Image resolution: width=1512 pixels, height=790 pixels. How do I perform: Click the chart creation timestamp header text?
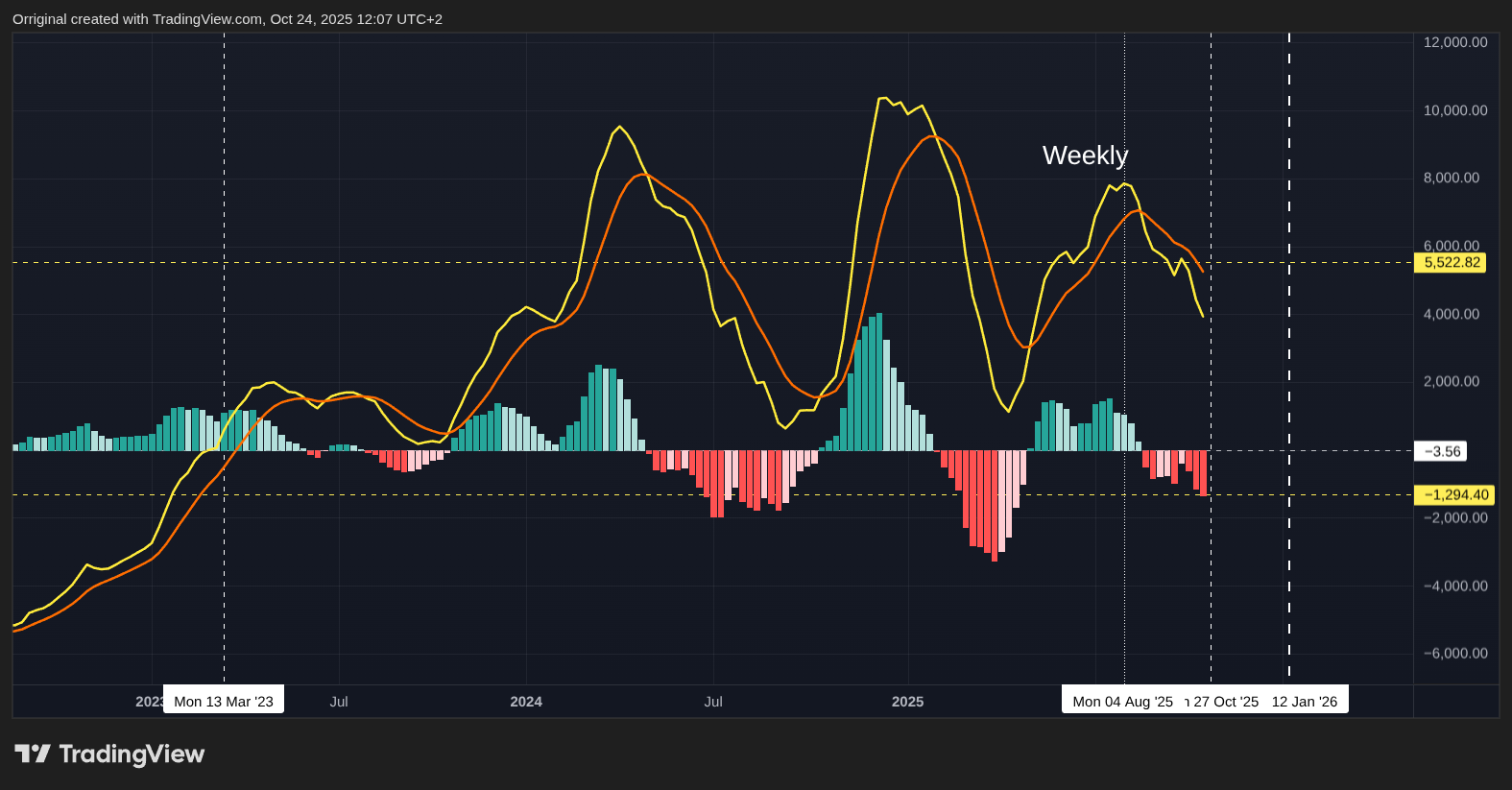[x=228, y=19]
